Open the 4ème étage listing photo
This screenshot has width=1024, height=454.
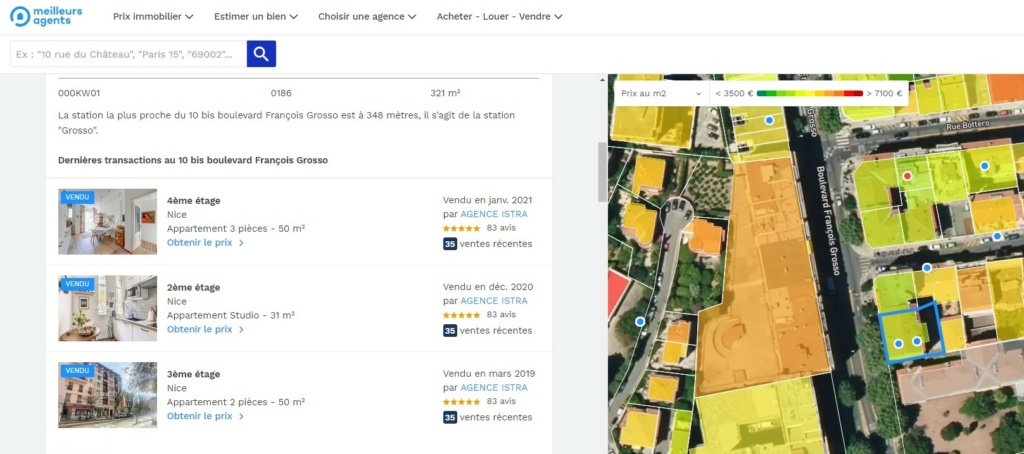pos(107,222)
